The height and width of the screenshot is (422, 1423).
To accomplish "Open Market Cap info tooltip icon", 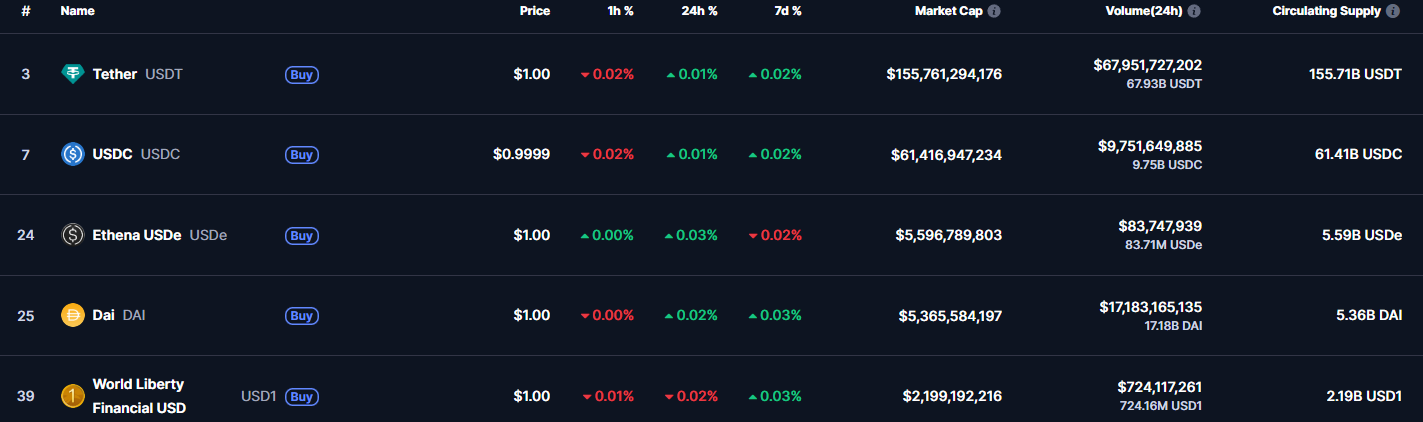I will click(x=994, y=11).
